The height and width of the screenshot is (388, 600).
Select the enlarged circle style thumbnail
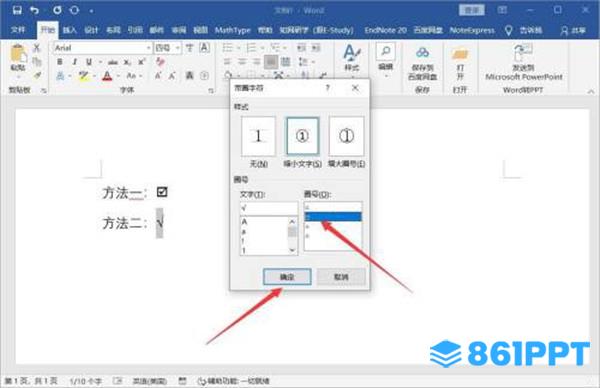(346, 136)
